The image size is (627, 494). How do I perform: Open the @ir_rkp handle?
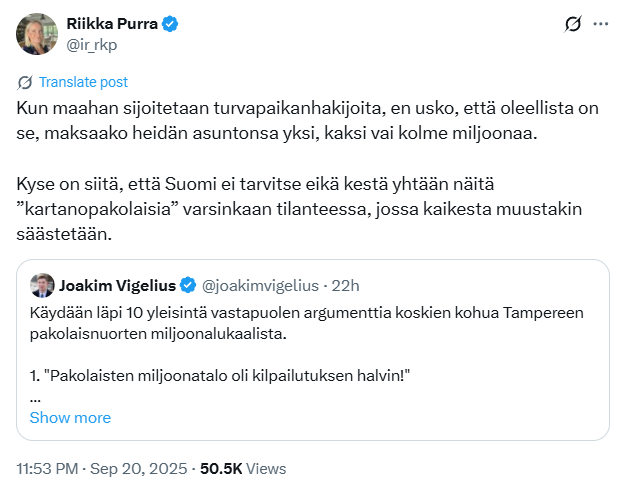coord(94,43)
